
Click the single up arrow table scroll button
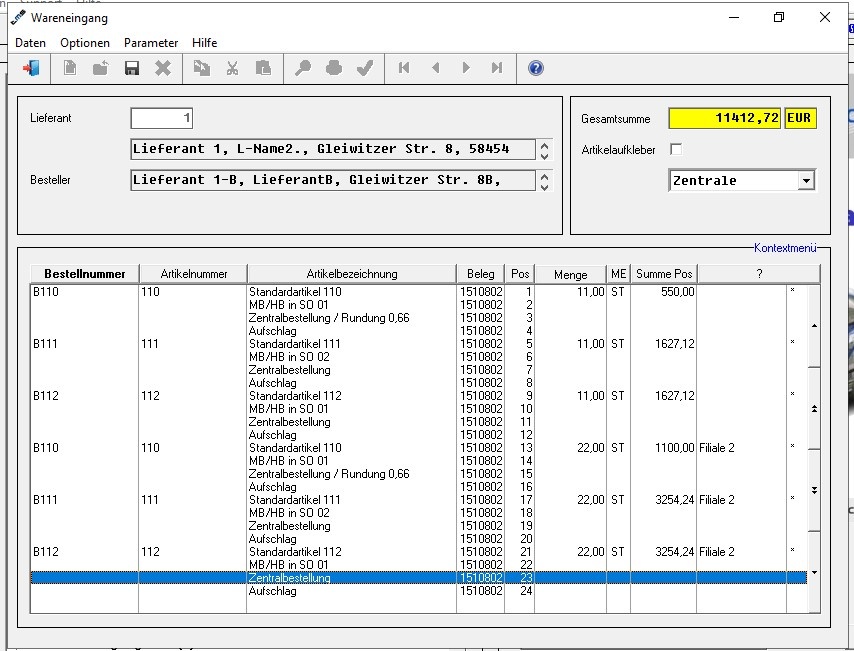[814, 326]
